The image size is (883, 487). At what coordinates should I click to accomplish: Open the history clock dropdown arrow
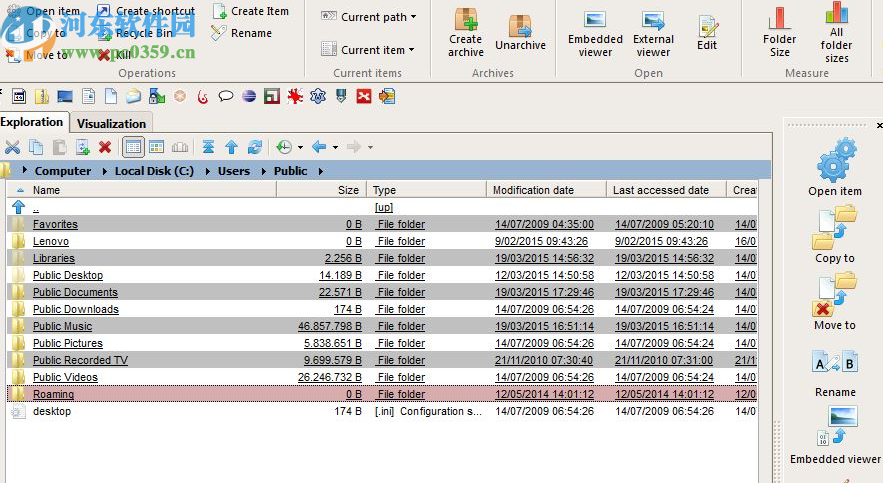point(300,148)
